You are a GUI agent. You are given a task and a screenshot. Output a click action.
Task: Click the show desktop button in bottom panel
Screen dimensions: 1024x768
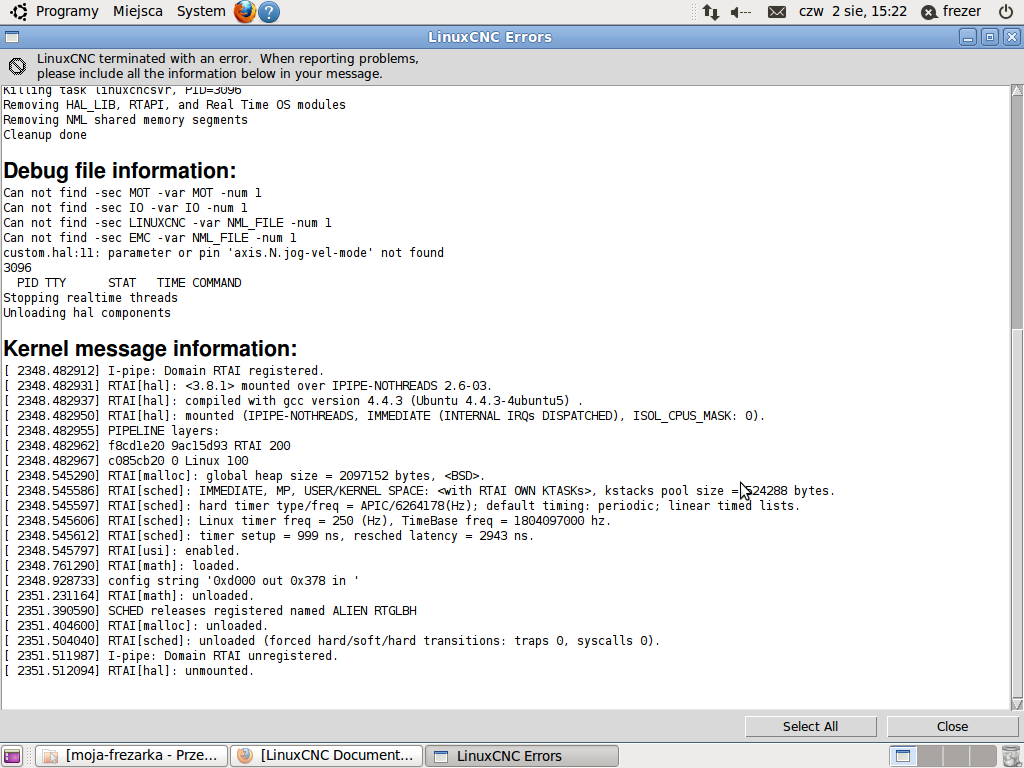[x=12, y=756]
